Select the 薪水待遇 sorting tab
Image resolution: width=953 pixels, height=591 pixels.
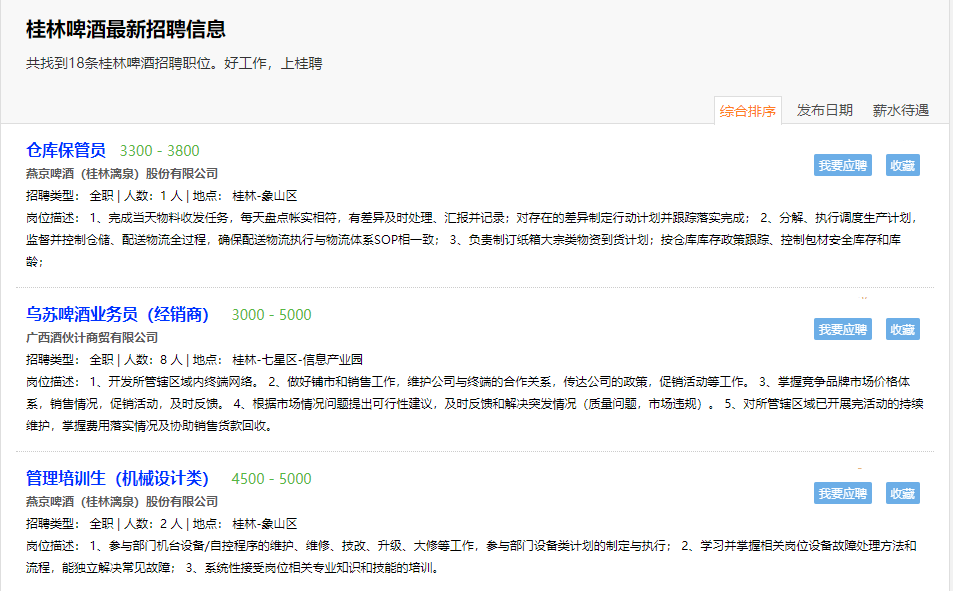pos(900,111)
